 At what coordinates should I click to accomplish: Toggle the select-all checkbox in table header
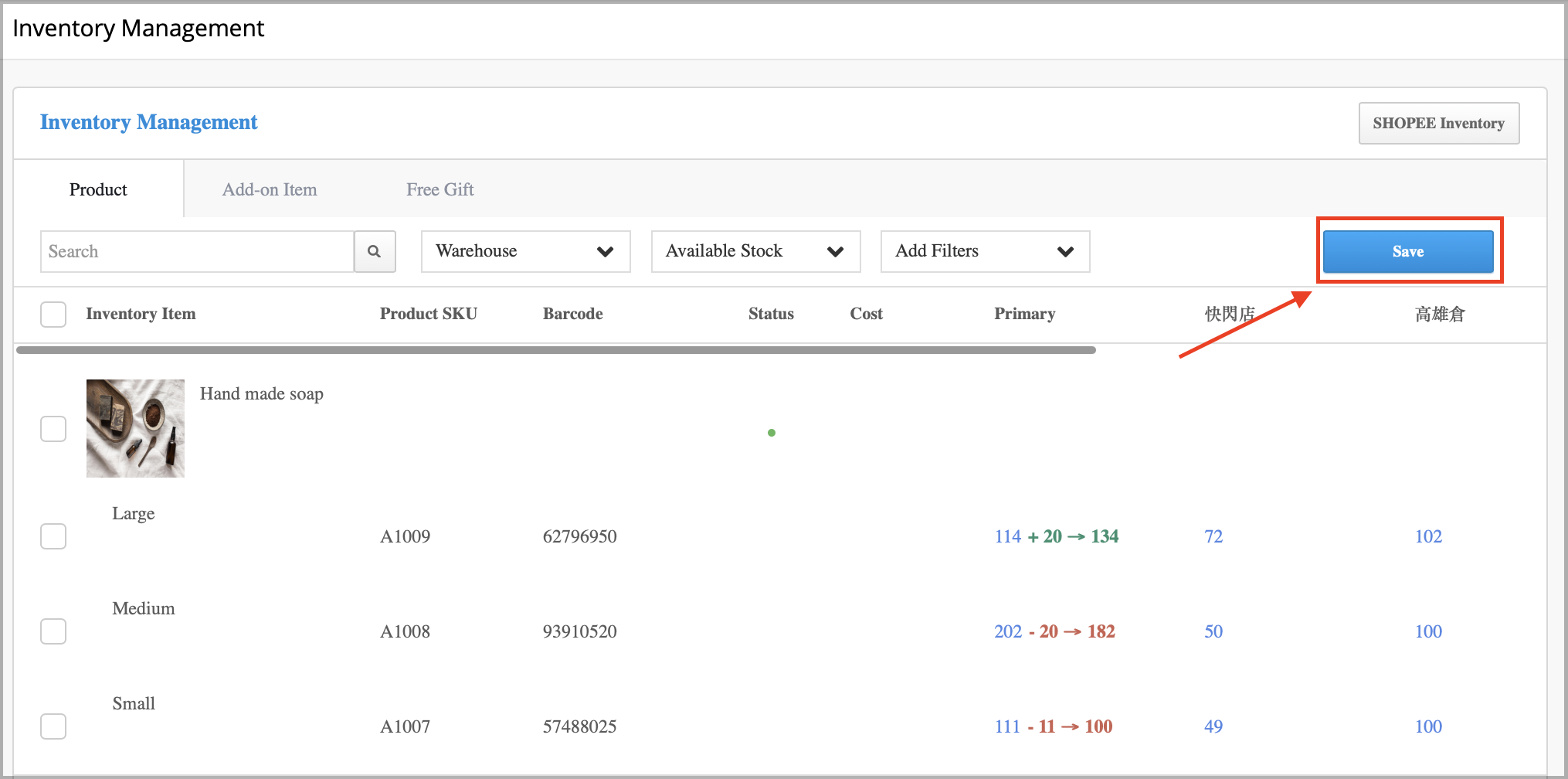(x=53, y=315)
